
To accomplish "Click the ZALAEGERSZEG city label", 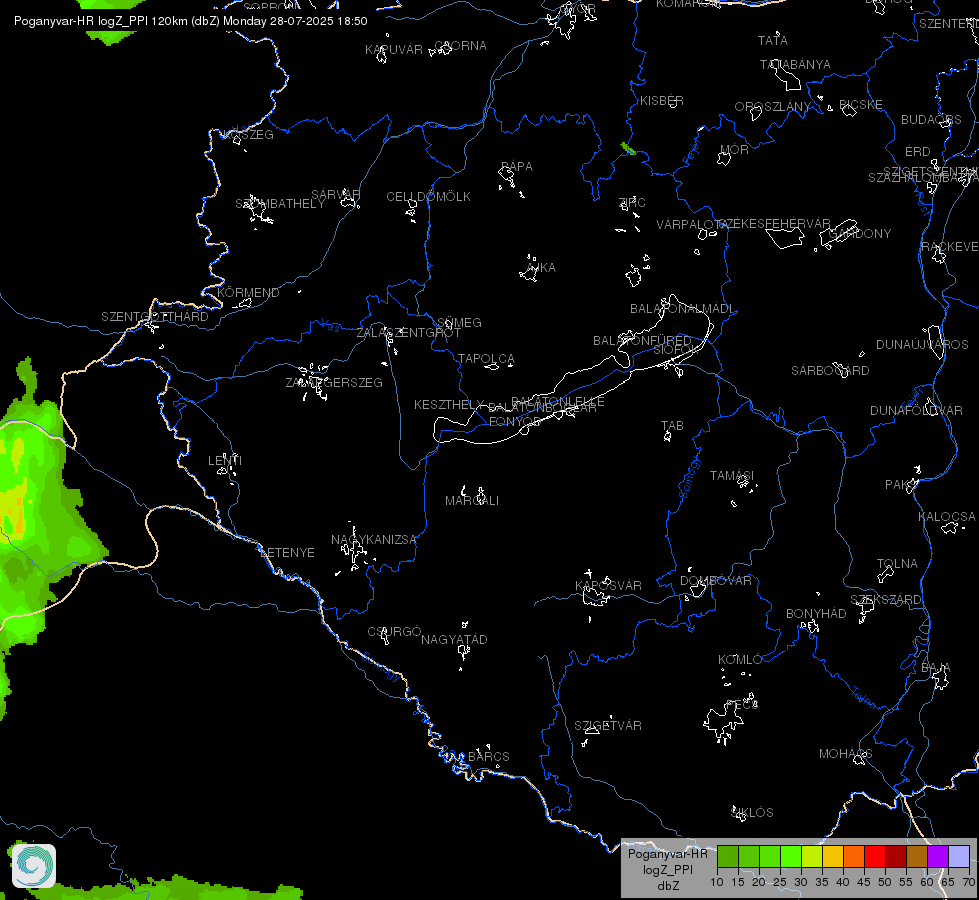I will pos(334,382).
